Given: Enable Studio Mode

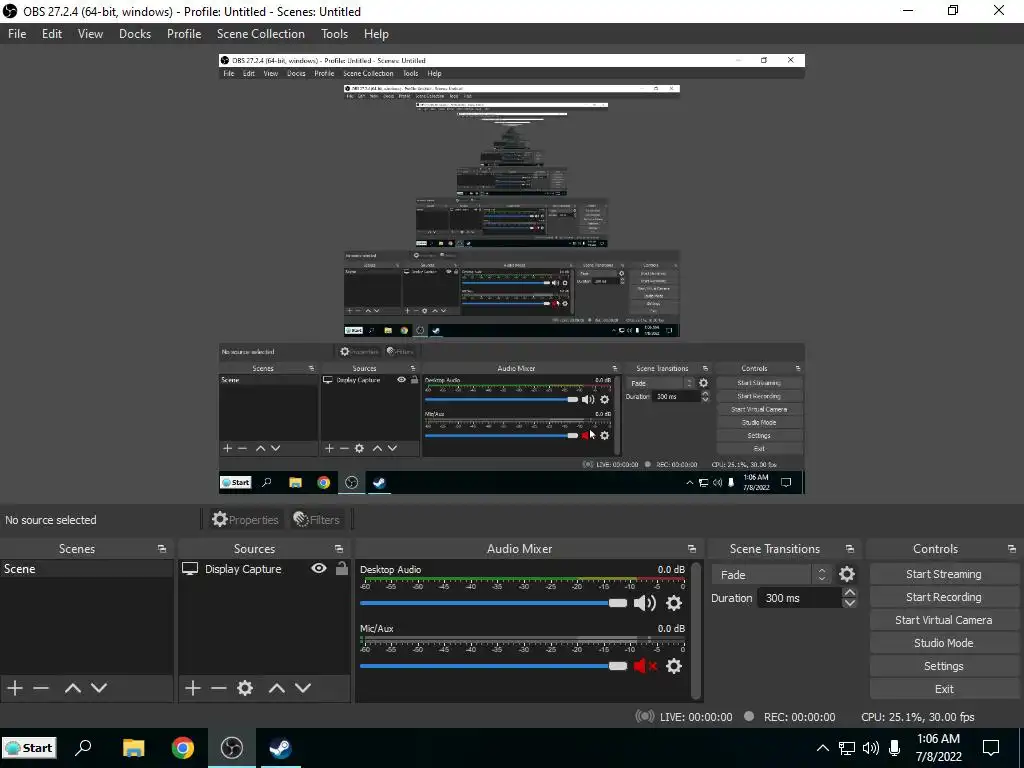Looking at the screenshot, I should (x=943, y=643).
